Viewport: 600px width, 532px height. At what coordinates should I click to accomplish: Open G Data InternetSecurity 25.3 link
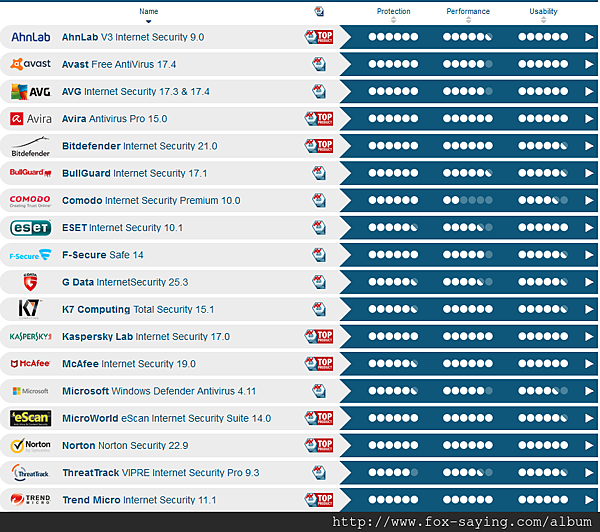tap(125, 282)
